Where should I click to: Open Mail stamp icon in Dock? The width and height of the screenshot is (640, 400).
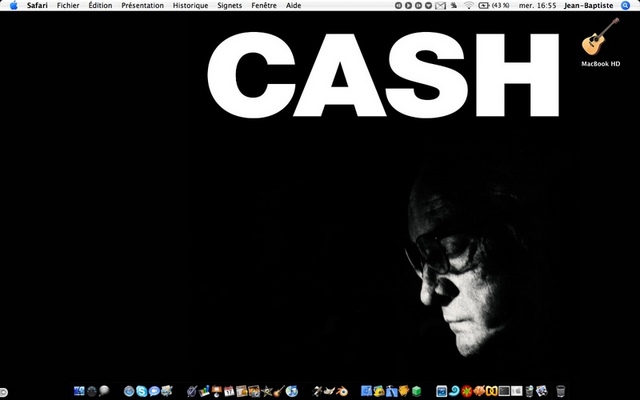click(x=167, y=391)
